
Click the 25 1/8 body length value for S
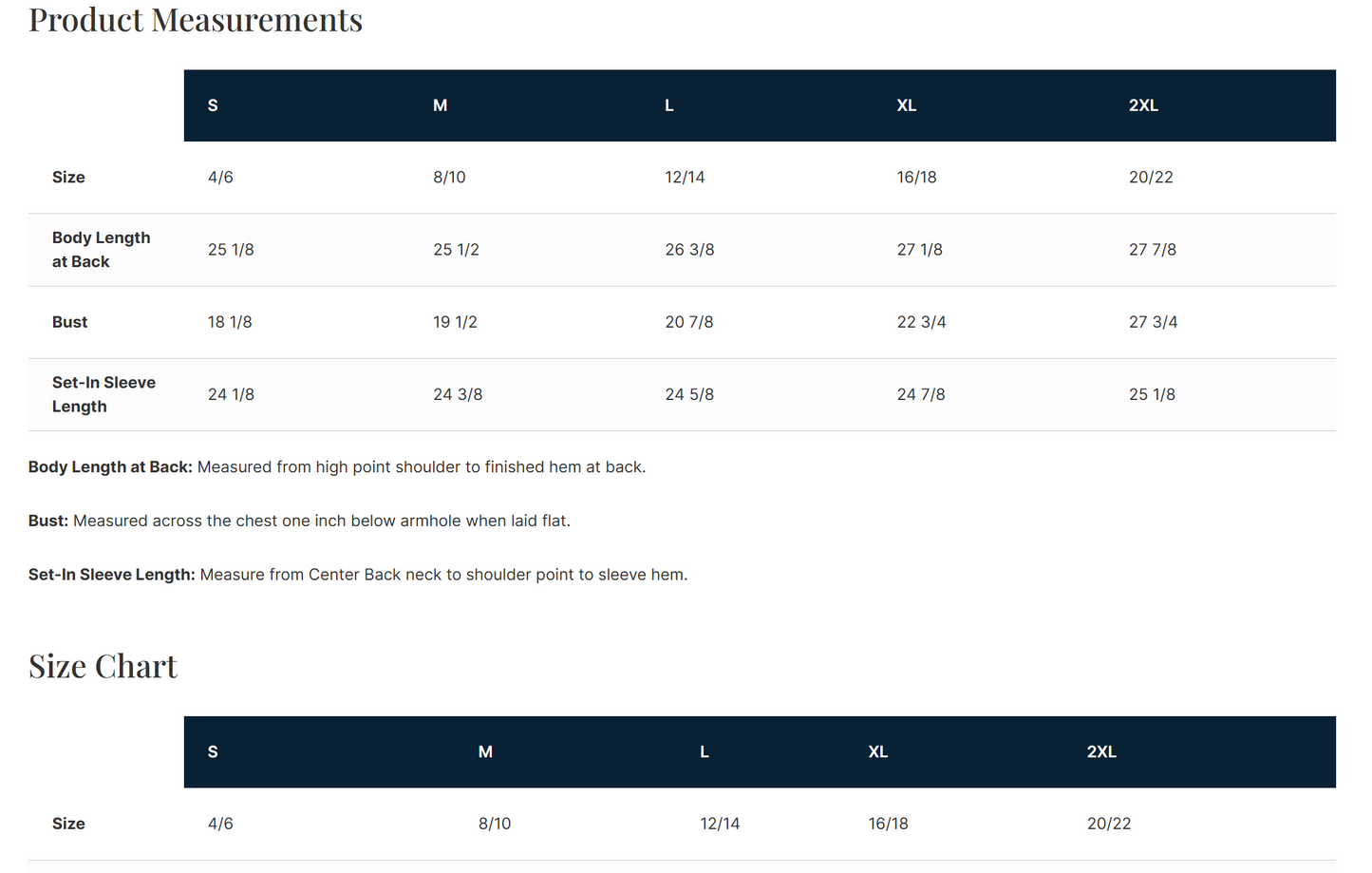(231, 250)
